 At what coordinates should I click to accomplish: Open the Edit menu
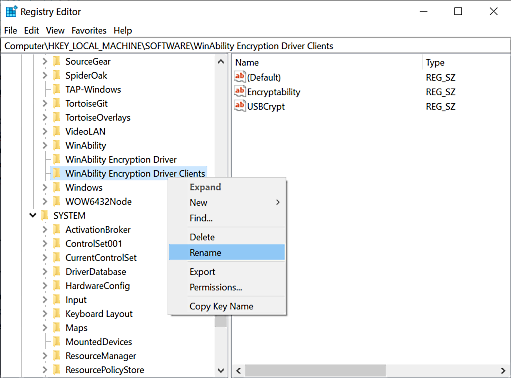coord(32,31)
